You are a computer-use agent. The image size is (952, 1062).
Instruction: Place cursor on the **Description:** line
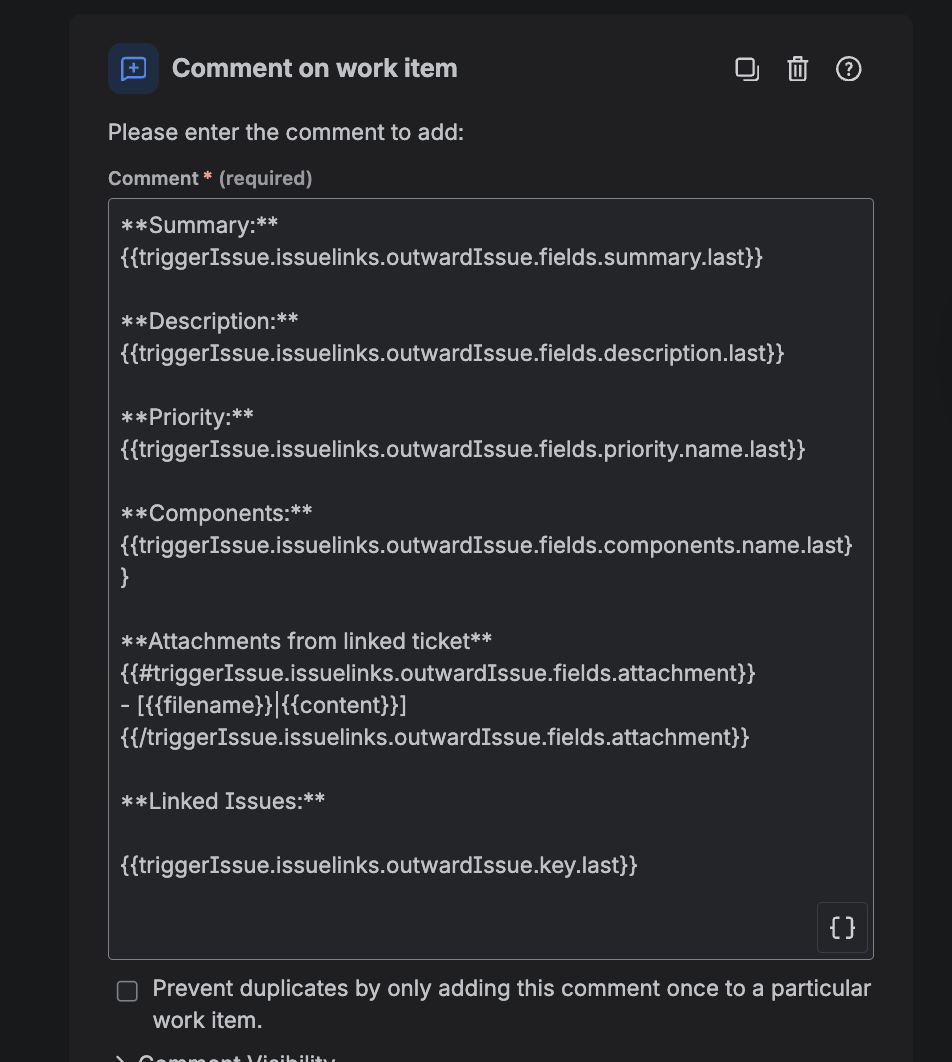pyautogui.click(x=209, y=321)
